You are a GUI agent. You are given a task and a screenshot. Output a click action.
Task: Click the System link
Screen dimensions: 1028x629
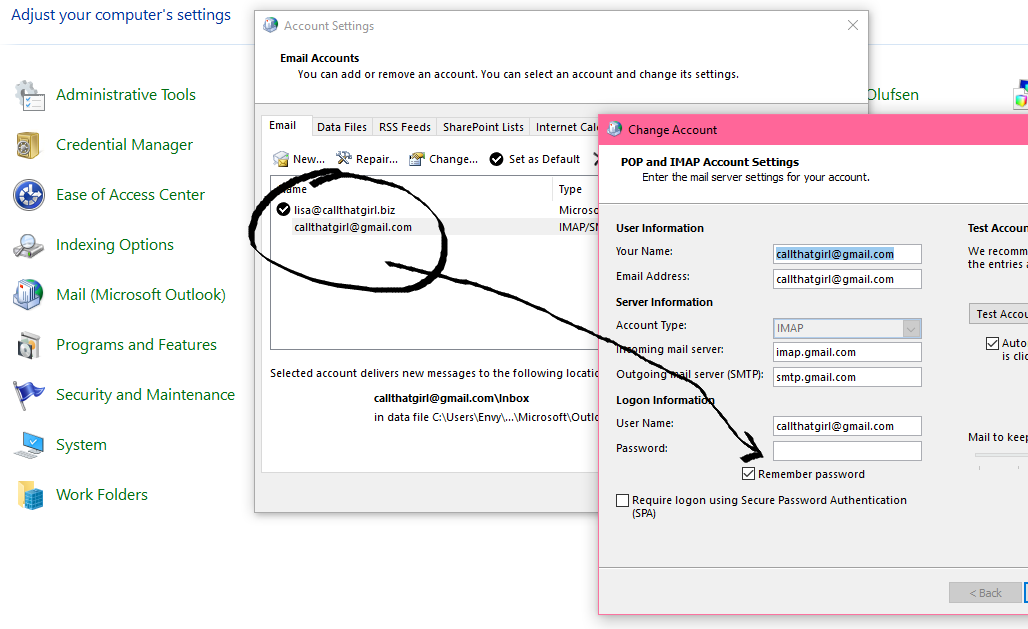[81, 445]
